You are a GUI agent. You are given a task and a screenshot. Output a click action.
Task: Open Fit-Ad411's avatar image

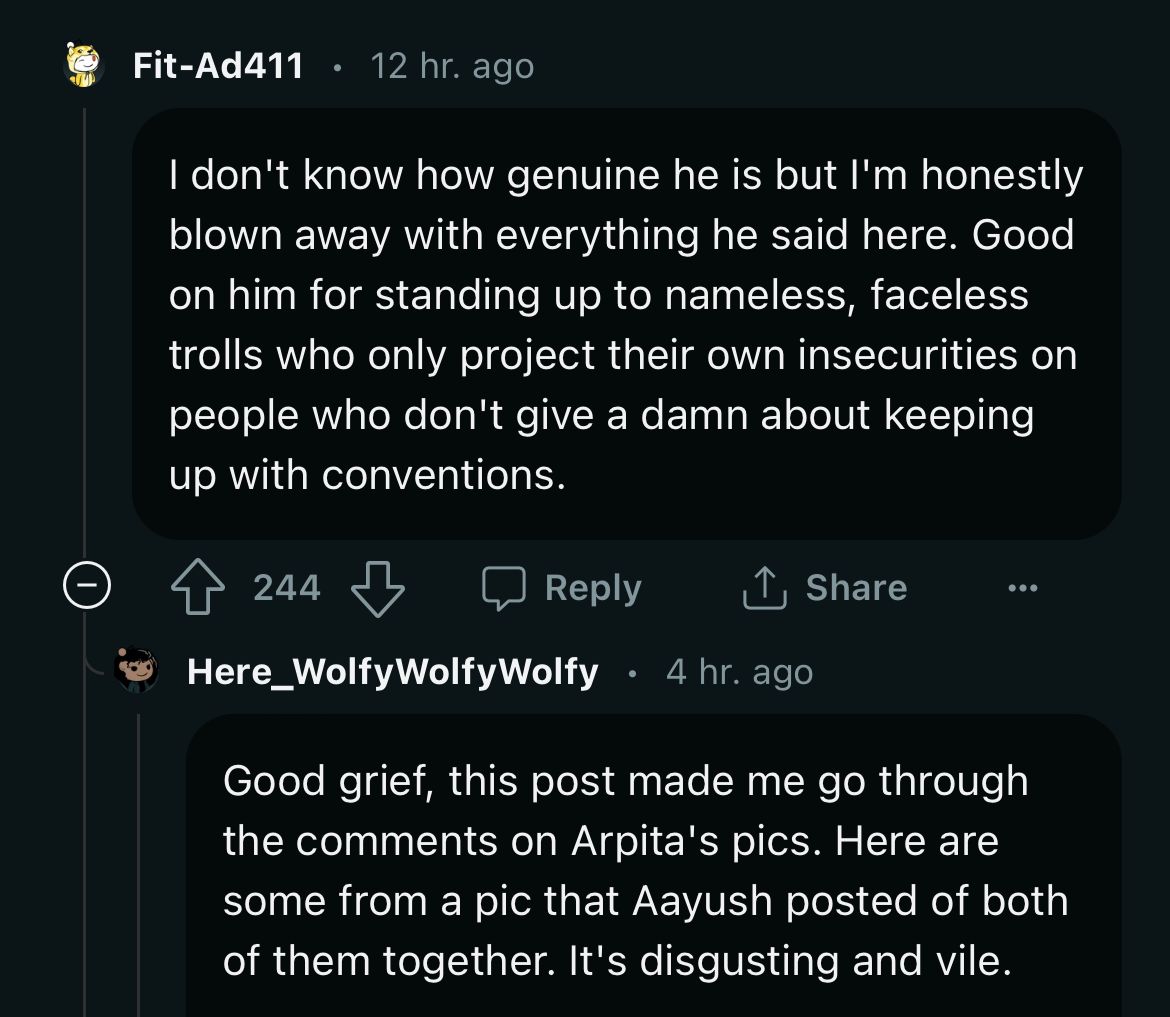click(84, 66)
